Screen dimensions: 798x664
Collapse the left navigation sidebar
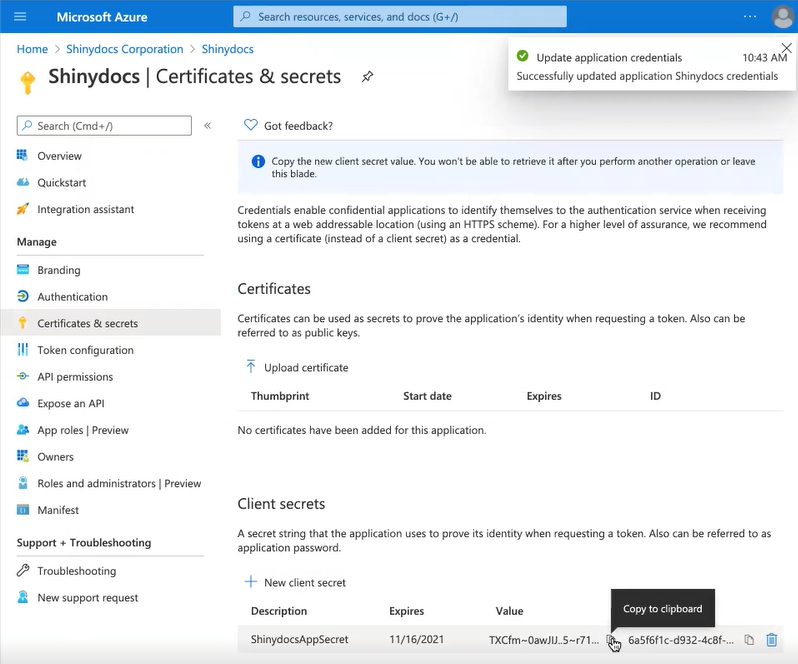pyautogui.click(x=208, y=126)
